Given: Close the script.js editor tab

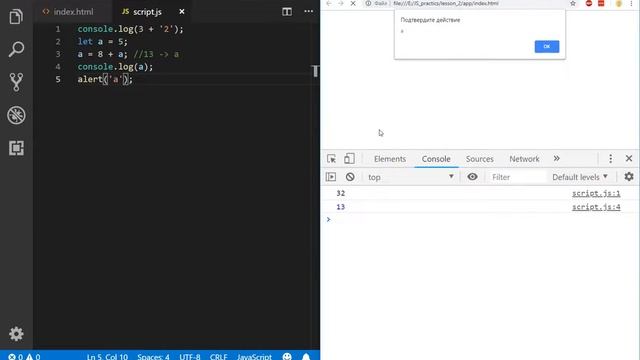Looking at the screenshot, I should (x=182, y=12).
